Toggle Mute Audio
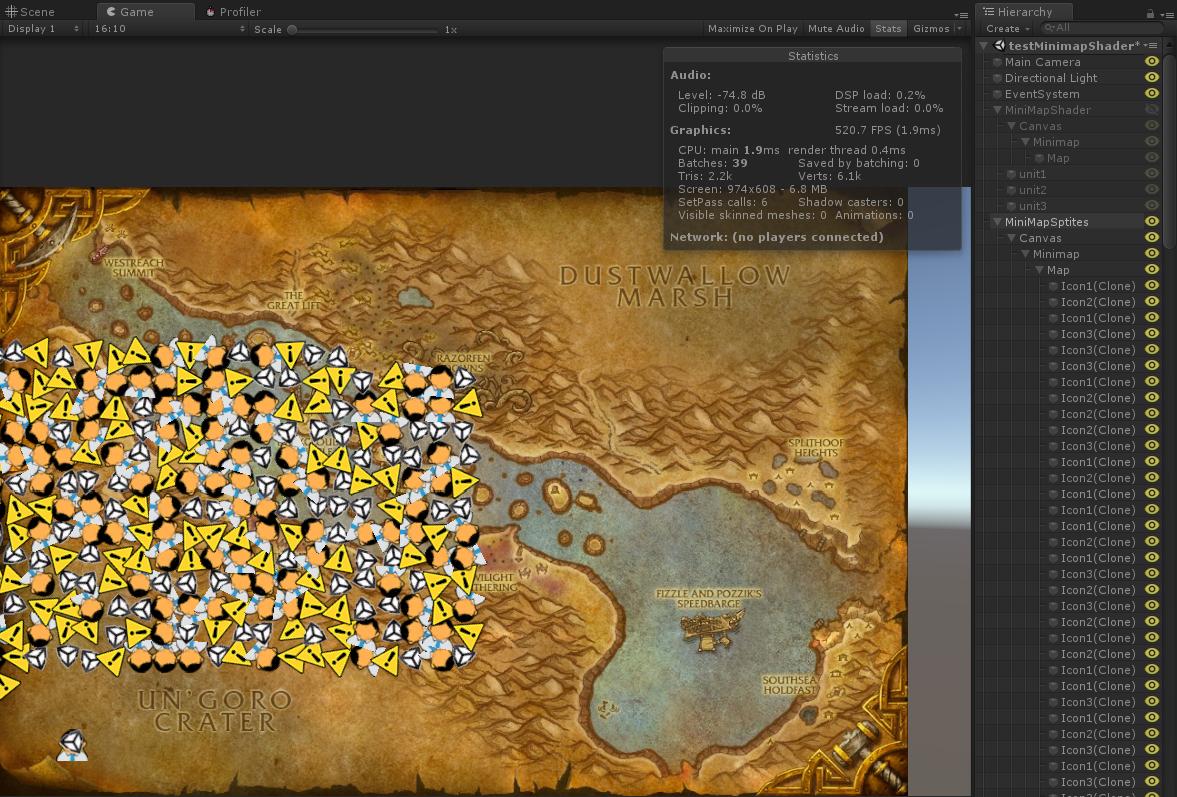The image size is (1177, 797). (x=836, y=29)
